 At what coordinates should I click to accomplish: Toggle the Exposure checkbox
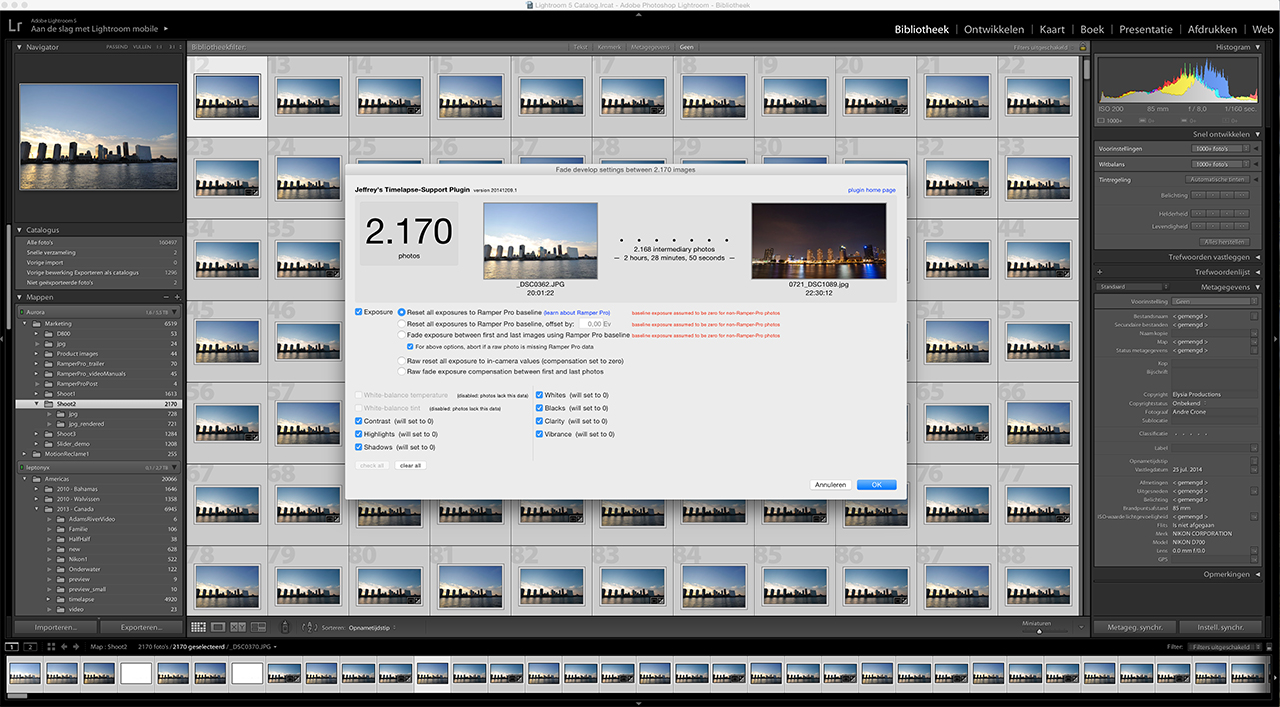click(359, 312)
